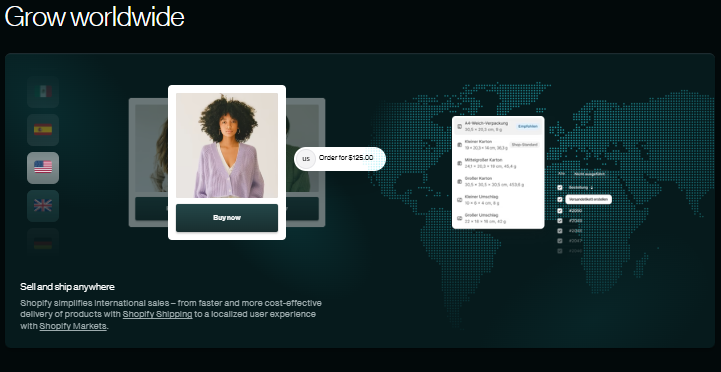This screenshot has width=721, height=372.
Task: Choose Großer Karton from package list
Action: point(498,181)
